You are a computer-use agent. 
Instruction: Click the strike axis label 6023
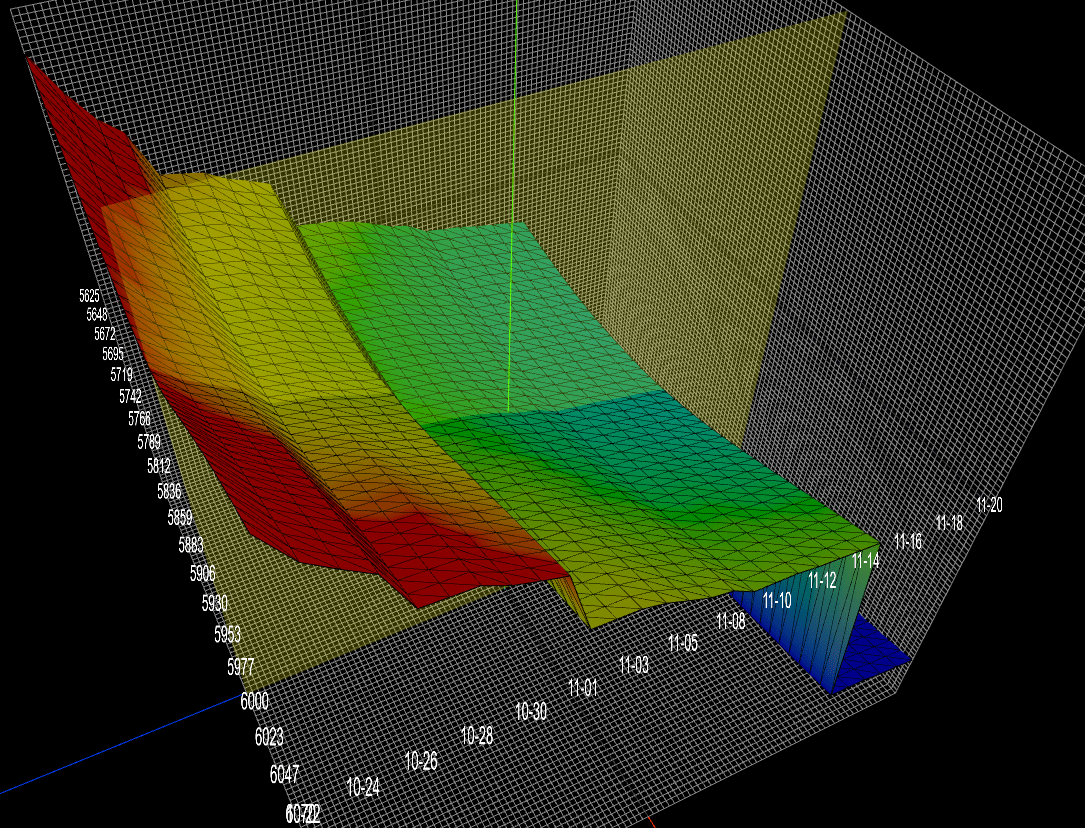[x=269, y=737]
